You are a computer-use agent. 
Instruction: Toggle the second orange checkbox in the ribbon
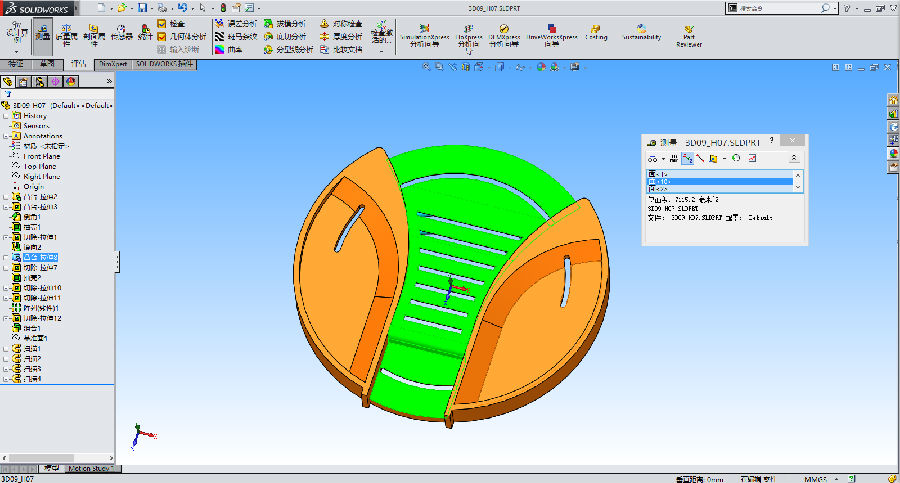pos(163,35)
